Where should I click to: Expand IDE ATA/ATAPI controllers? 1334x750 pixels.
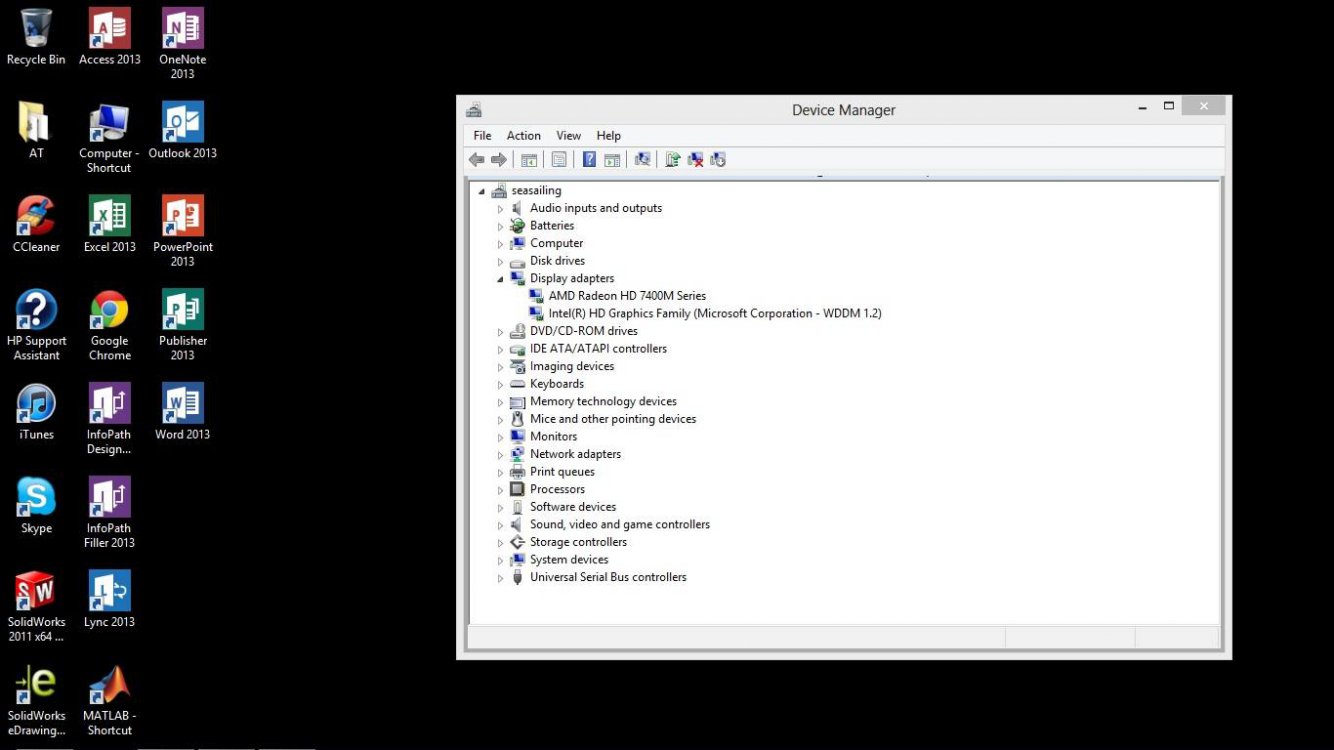tap(501, 350)
